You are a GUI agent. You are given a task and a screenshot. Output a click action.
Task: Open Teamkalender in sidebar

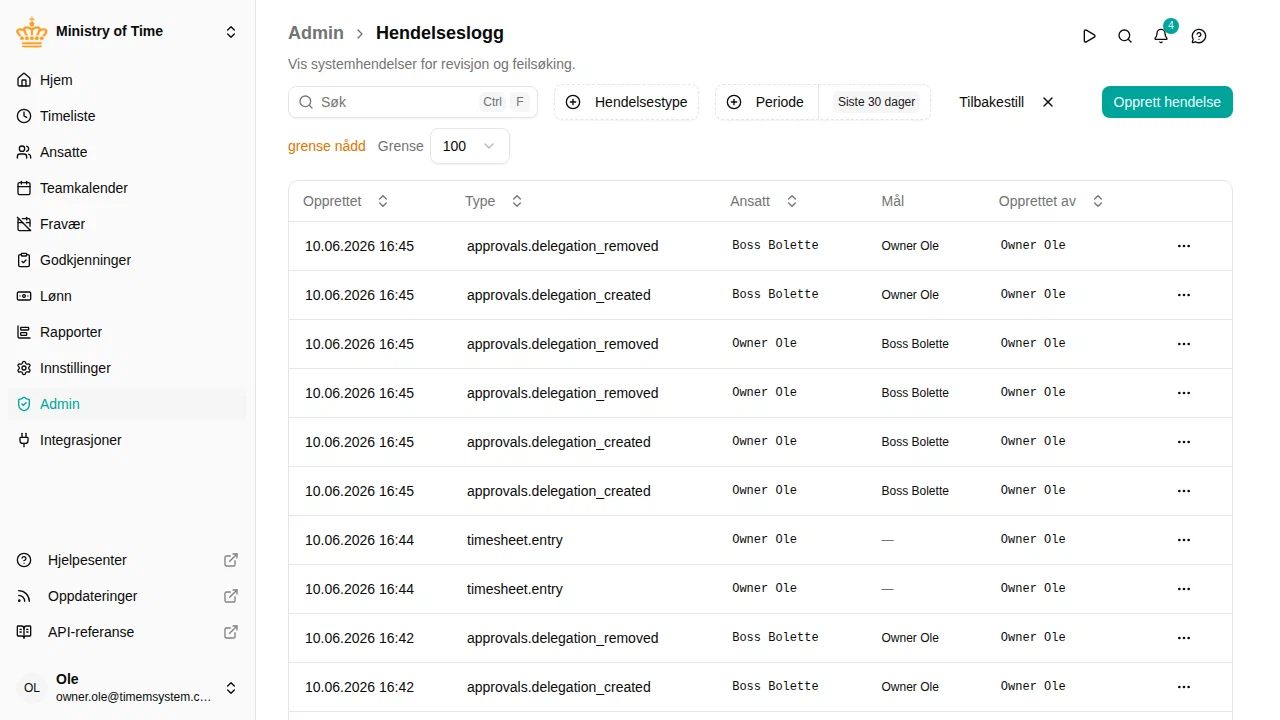(x=127, y=188)
